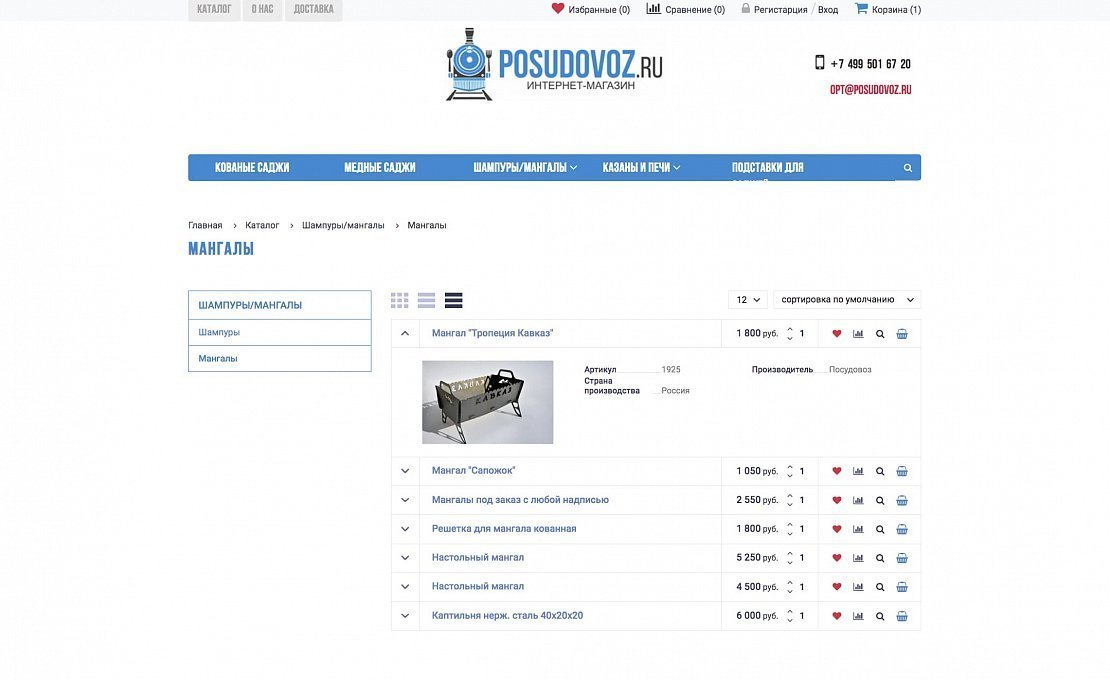Collapse the Мангал "Тропеция Кавказ" details row
Image resolution: width=1110 pixels, height=680 pixels.
click(x=405, y=334)
